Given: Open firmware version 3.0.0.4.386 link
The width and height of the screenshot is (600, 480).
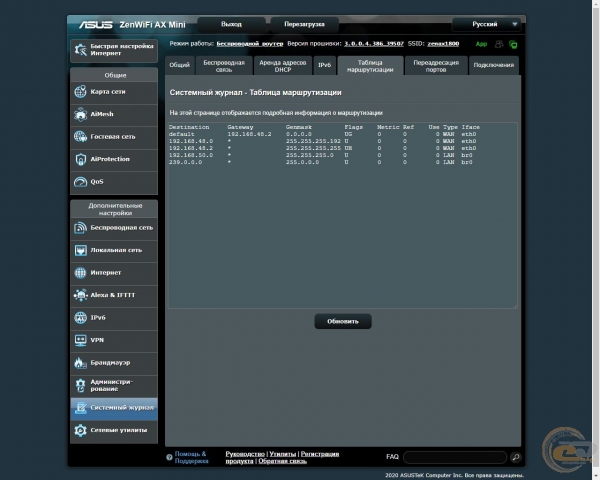Looking at the screenshot, I should [374, 44].
